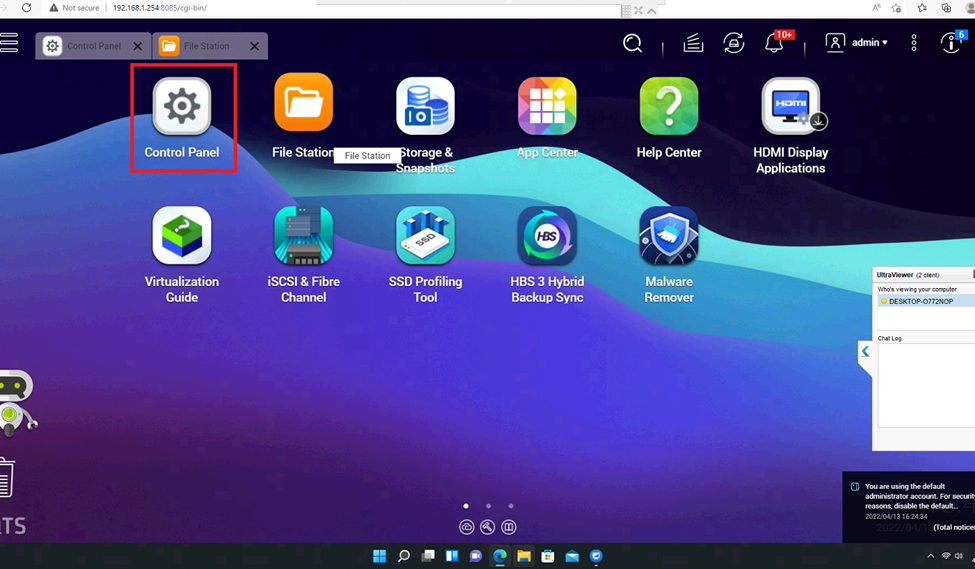
Task: Open the File Station desktop app icon
Action: (303, 103)
